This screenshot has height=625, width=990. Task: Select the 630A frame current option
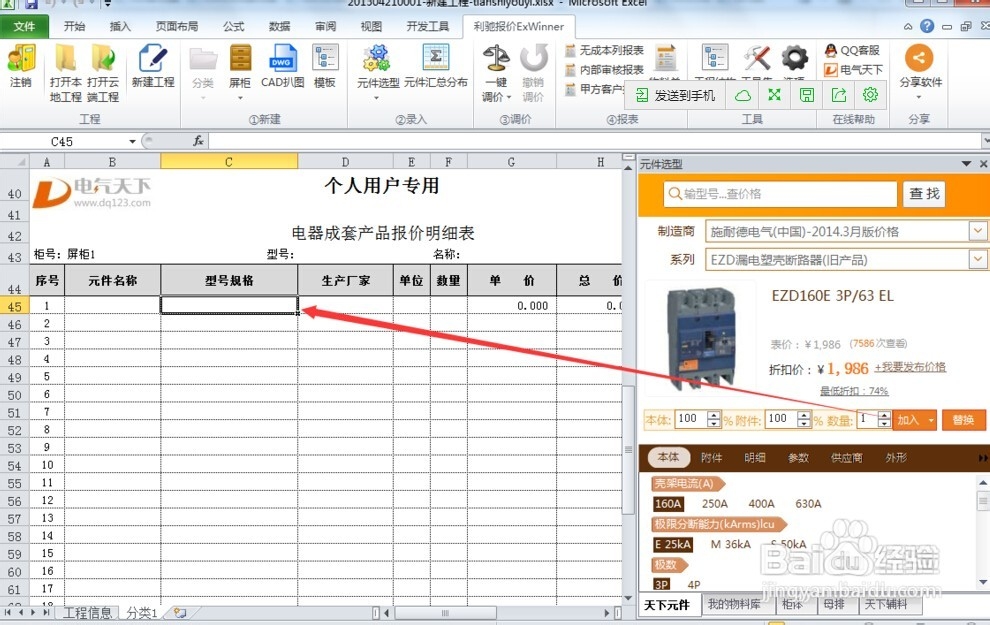pos(808,504)
